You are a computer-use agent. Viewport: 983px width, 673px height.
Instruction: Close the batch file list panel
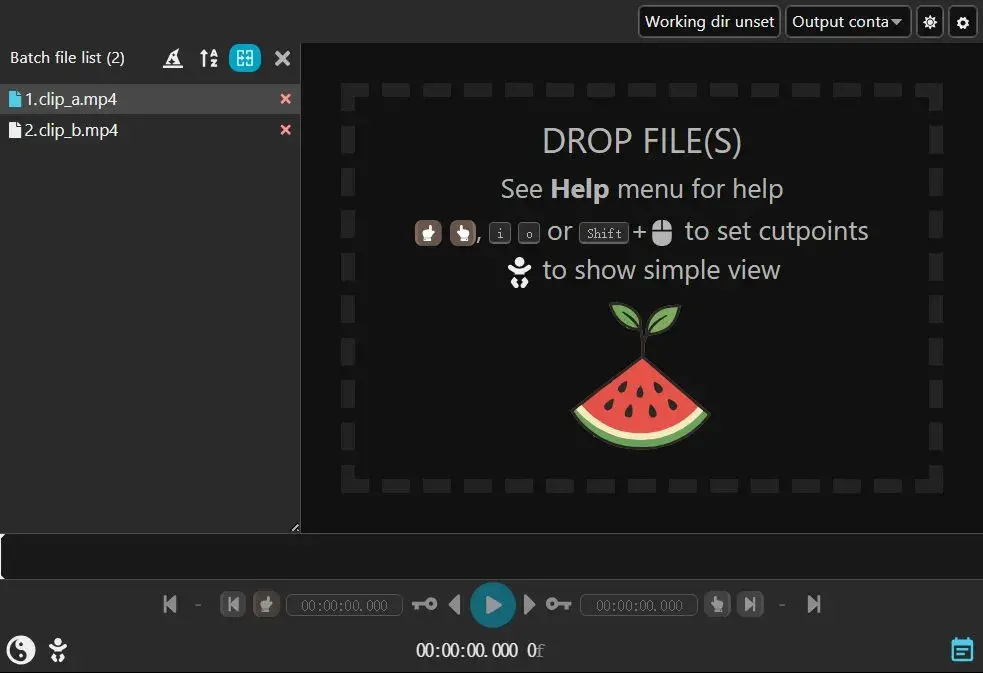tap(283, 58)
